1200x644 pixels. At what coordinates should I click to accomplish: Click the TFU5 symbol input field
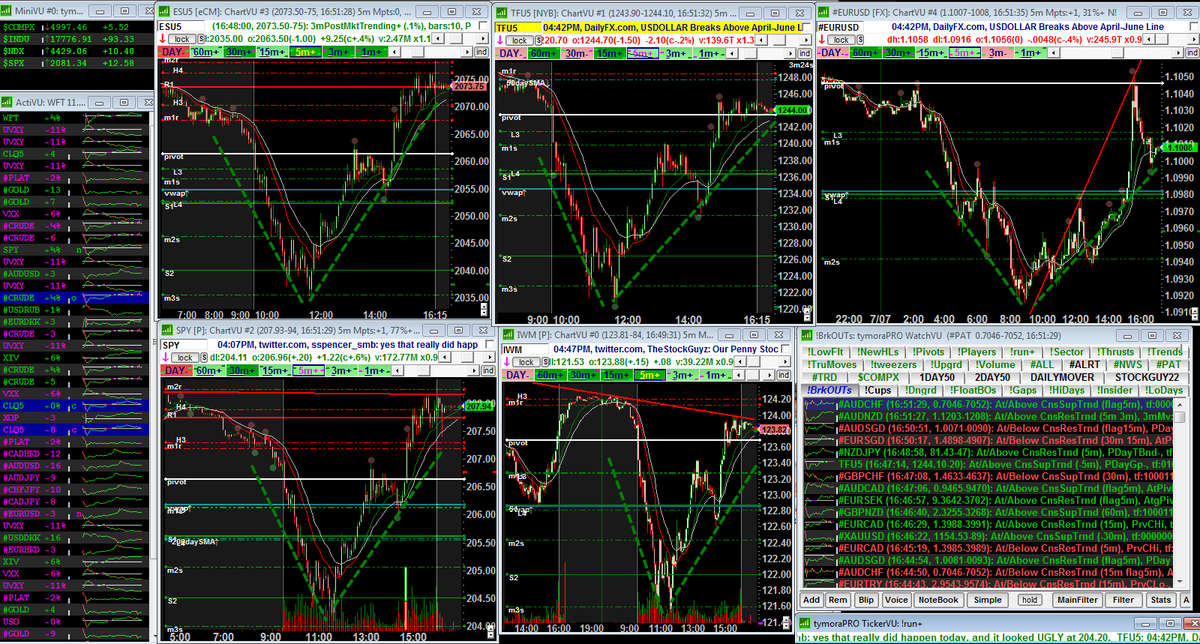tap(519, 28)
